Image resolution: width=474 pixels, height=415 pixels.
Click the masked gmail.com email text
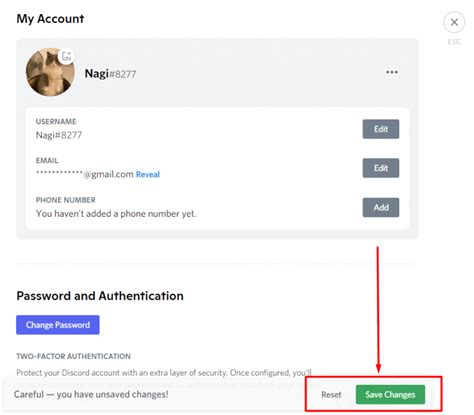click(x=85, y=174)
